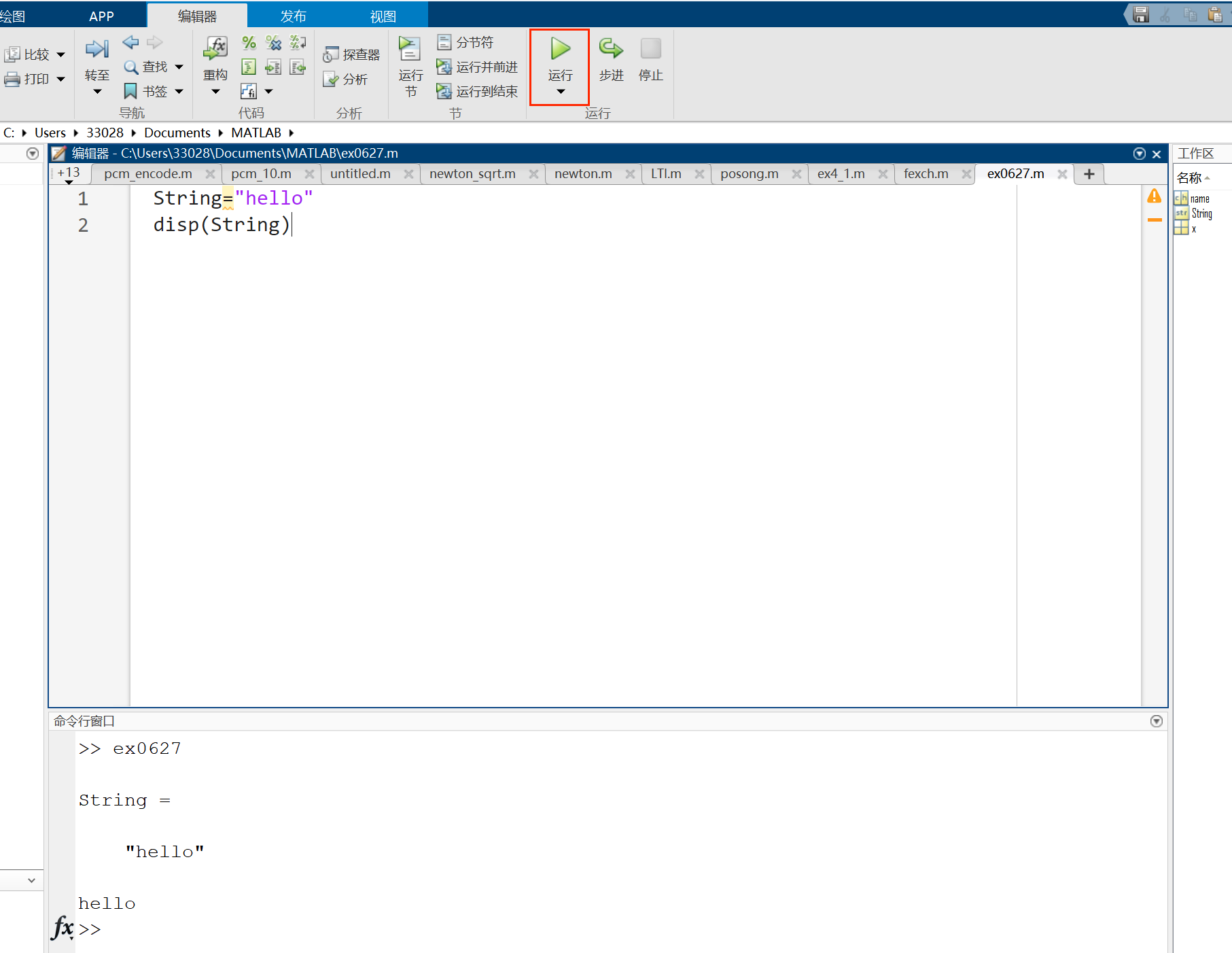This screenshot has width=1232, height=953.
Task: Select the name variable in workspace
Action: point(1200,198)
